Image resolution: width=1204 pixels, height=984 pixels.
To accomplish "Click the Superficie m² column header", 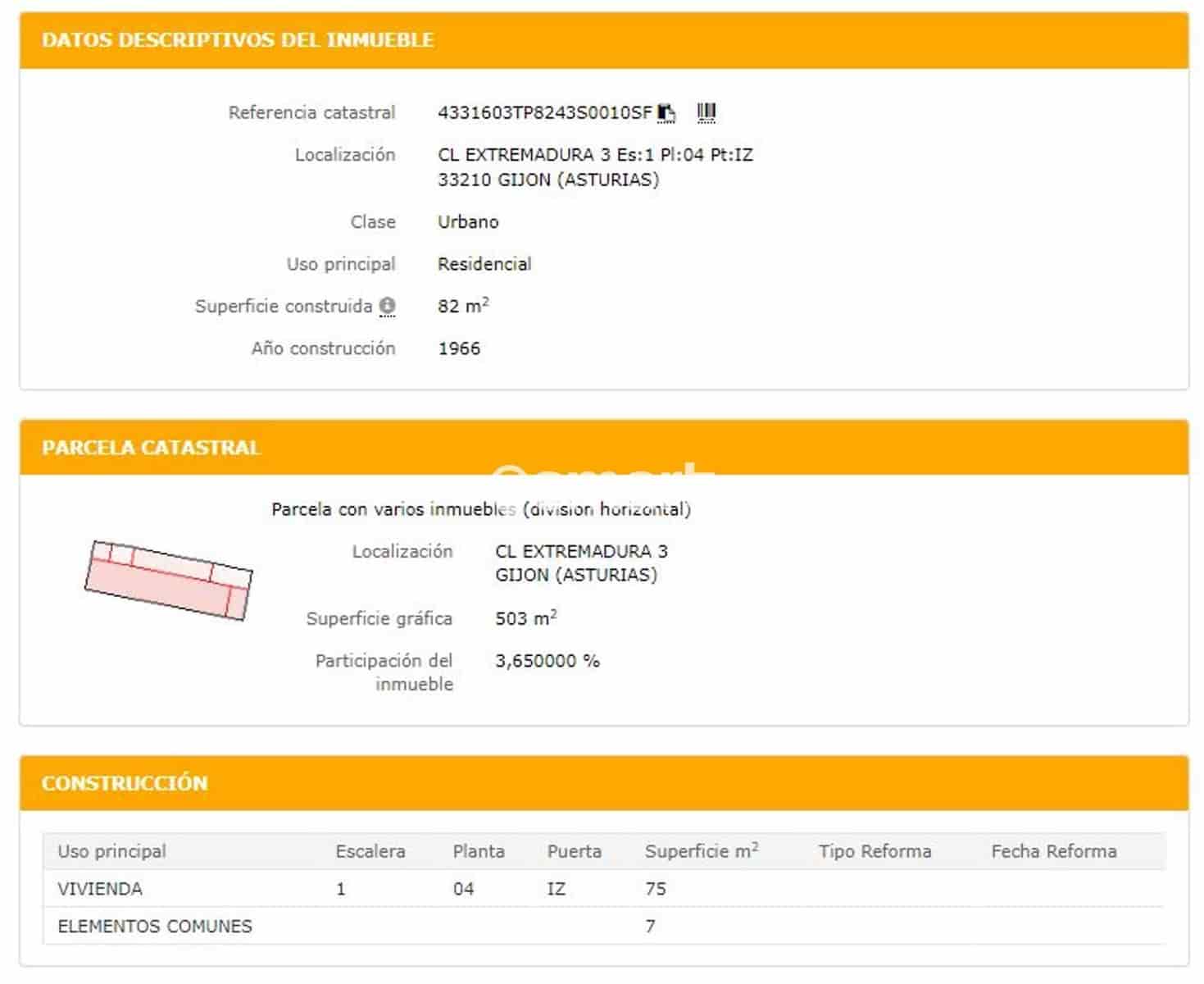I will (x=700, y=851).
